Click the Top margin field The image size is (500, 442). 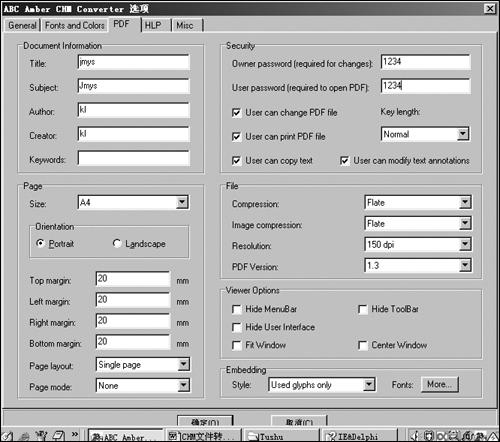point(133,279)
